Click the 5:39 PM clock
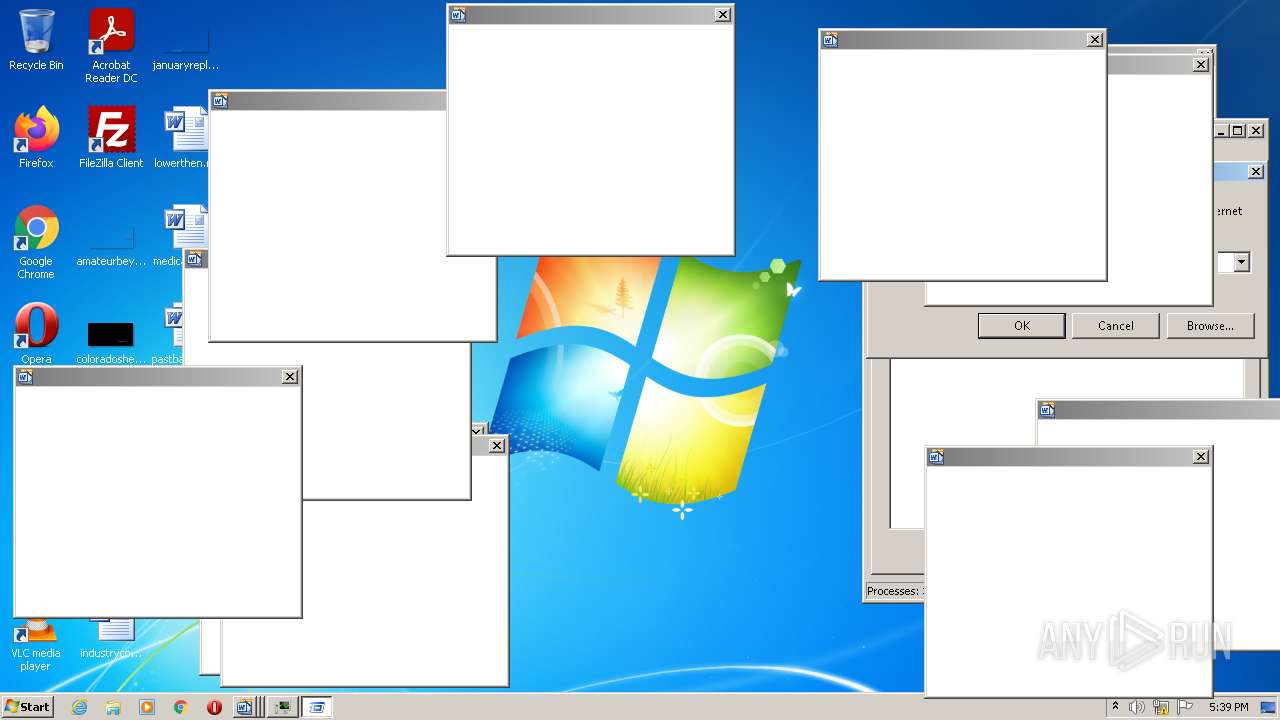This screenshot has height=720, width=1280. [x=1228, y=707]
